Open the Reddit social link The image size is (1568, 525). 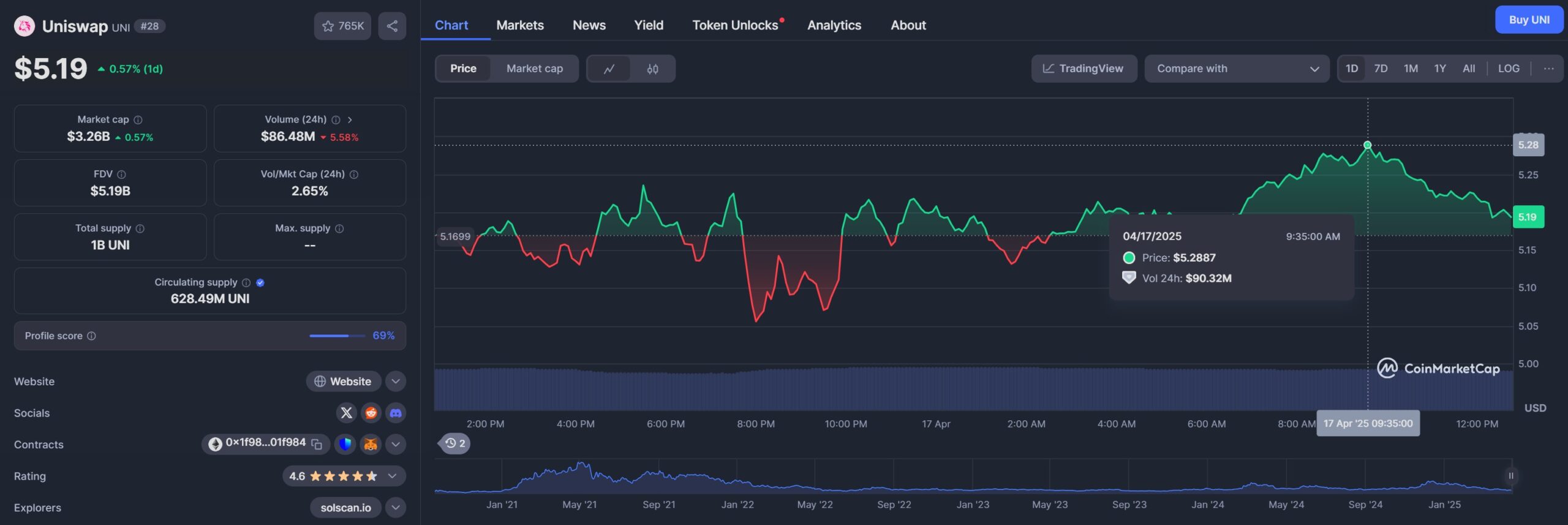coord(371,413)
